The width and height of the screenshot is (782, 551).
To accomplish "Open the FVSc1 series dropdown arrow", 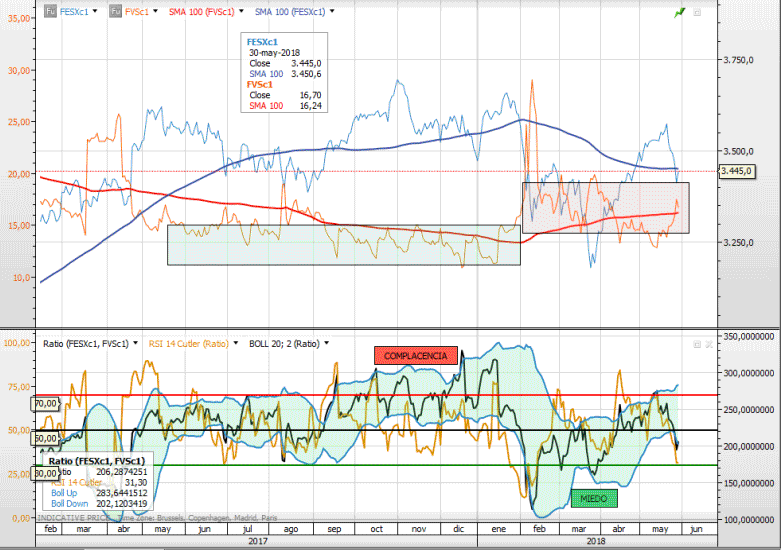I will (156, 11).
